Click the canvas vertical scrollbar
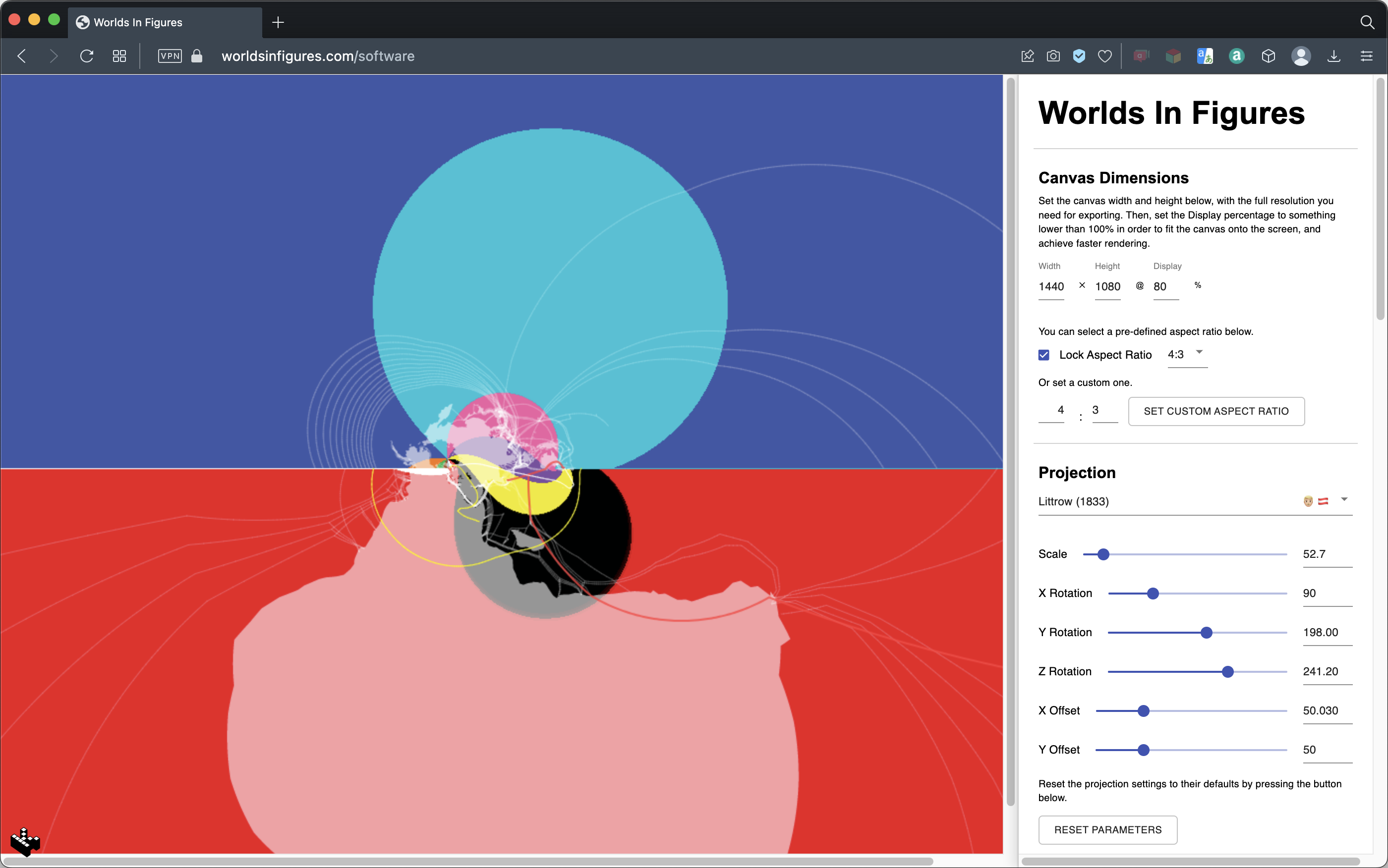The width and height of the screenshot is (1388, 868). click(x=1010, y=442)
